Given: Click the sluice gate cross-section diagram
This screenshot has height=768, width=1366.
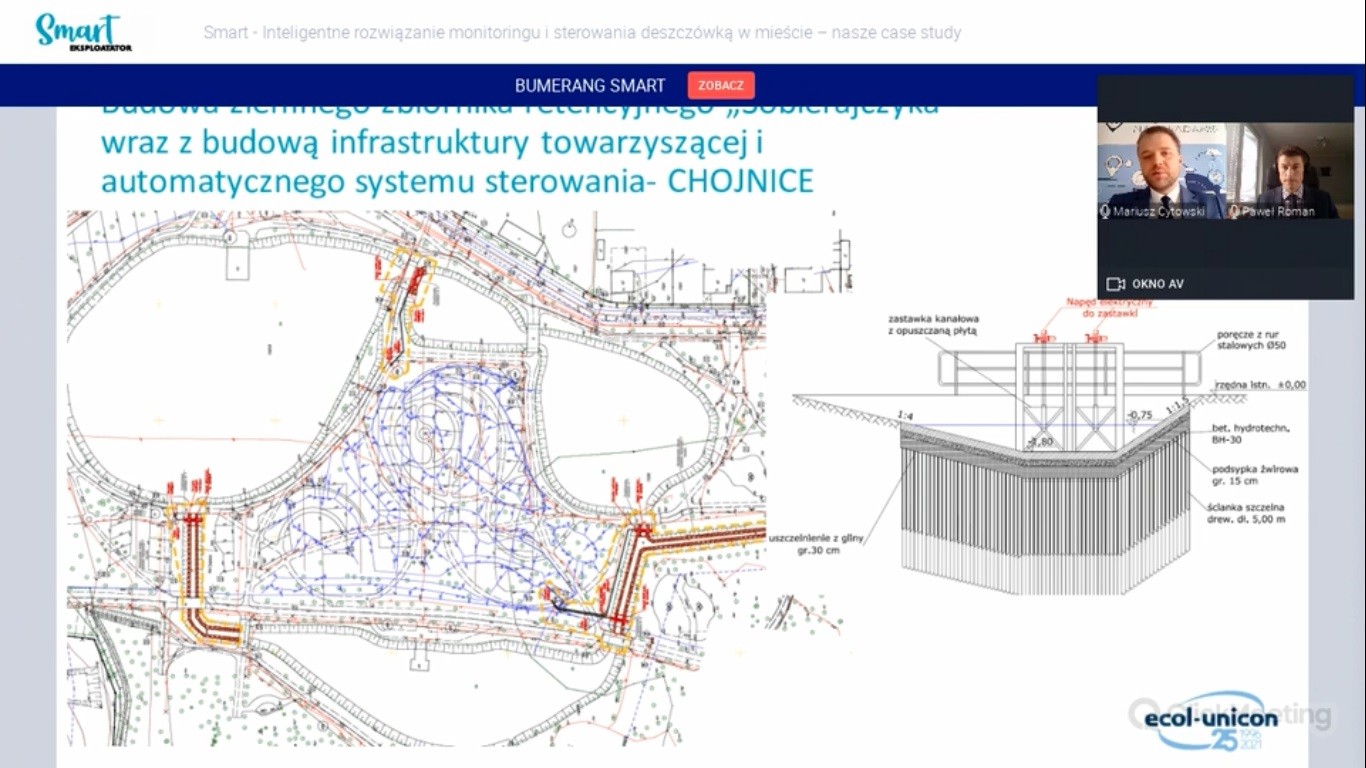Looking at the screenshot, I should pyautogui.click(x=1045, y=470).
